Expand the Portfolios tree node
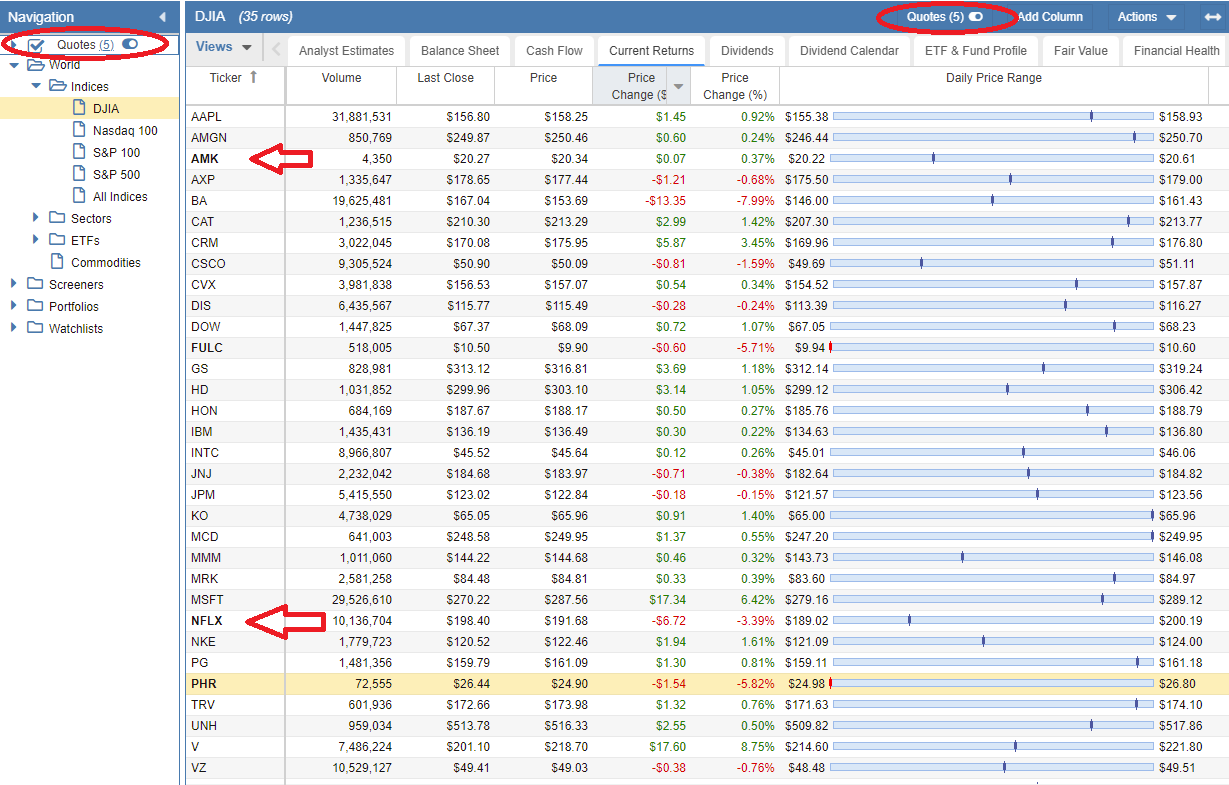1229x785 pixels. 14,306
